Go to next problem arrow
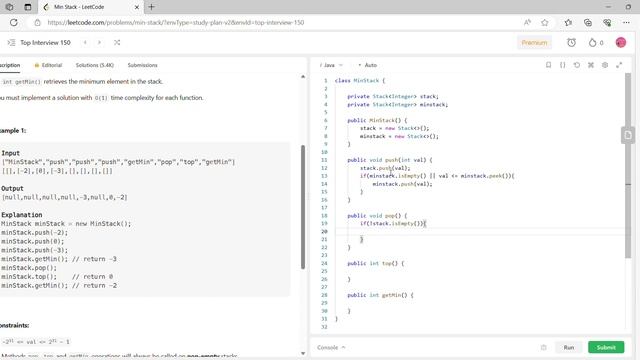 [99, 42]
